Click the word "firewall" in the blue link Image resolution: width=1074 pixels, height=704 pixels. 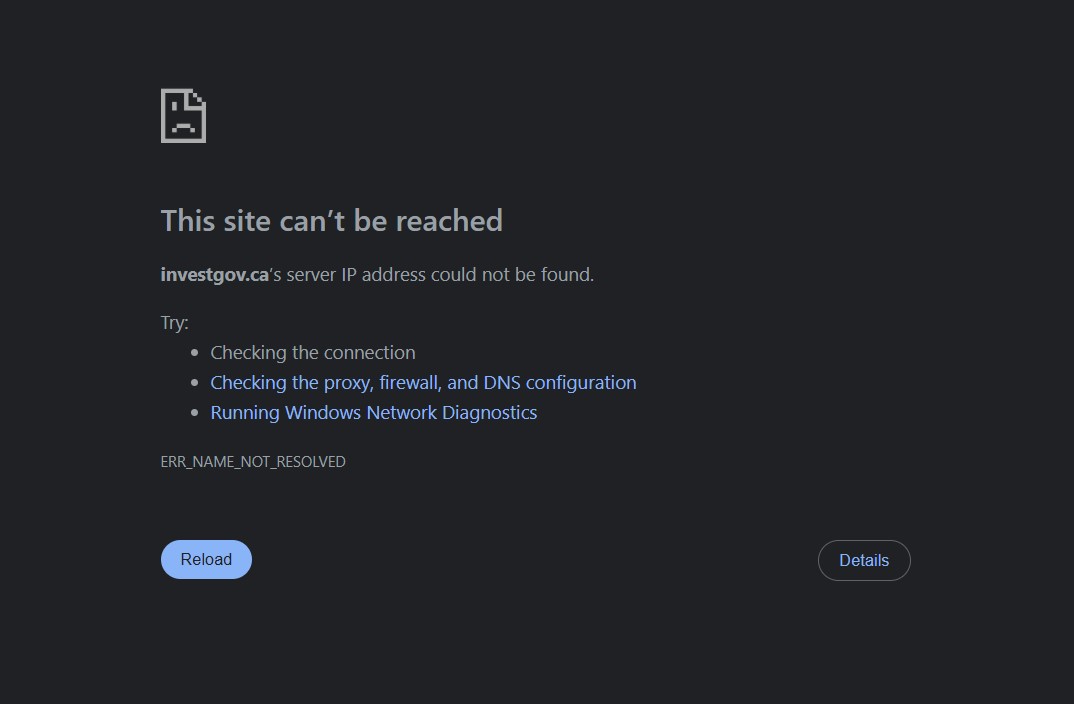point(410,382)
